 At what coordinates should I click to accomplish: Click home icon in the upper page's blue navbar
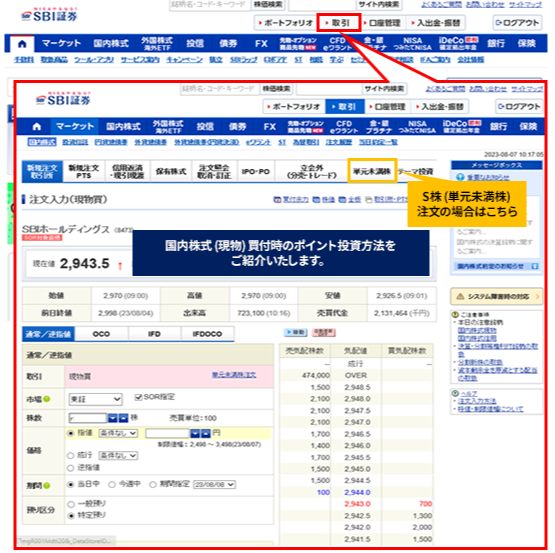(22, 44)
